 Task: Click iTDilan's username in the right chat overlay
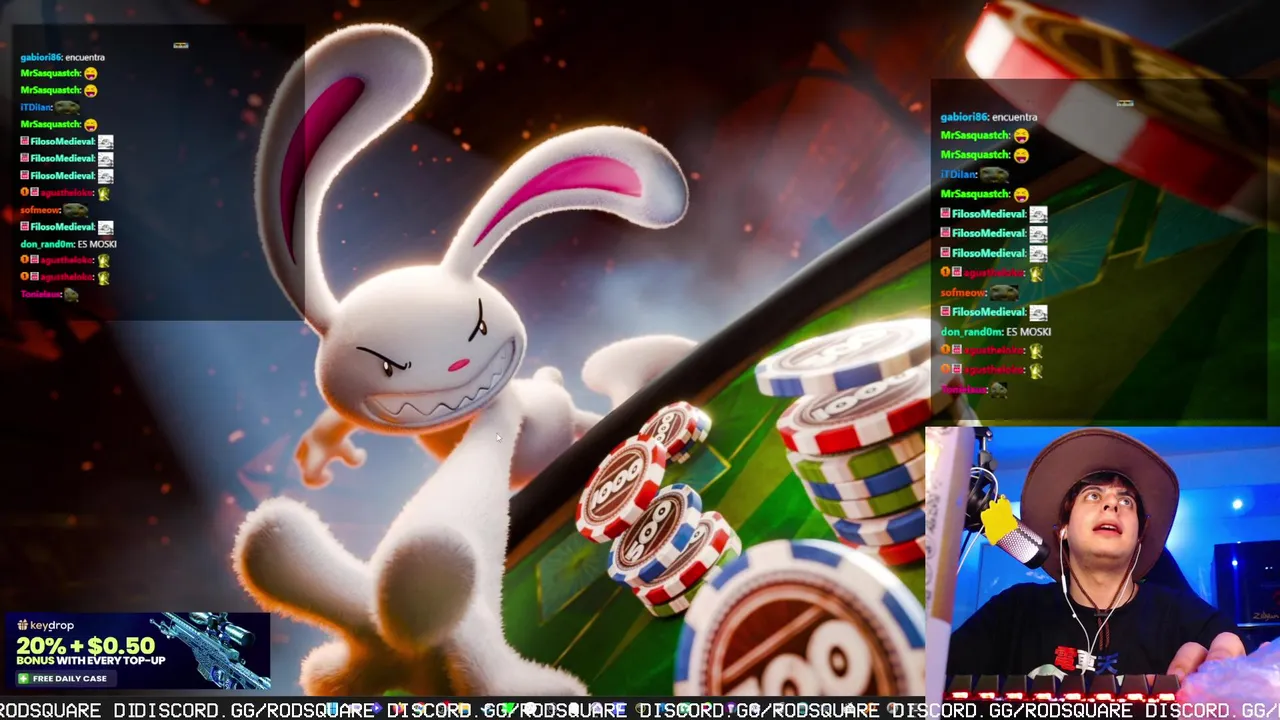957,174
